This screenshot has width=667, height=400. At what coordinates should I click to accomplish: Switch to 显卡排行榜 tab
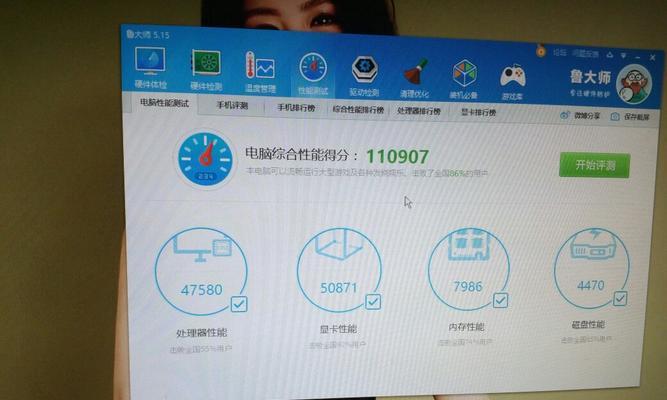coord(479,113)
